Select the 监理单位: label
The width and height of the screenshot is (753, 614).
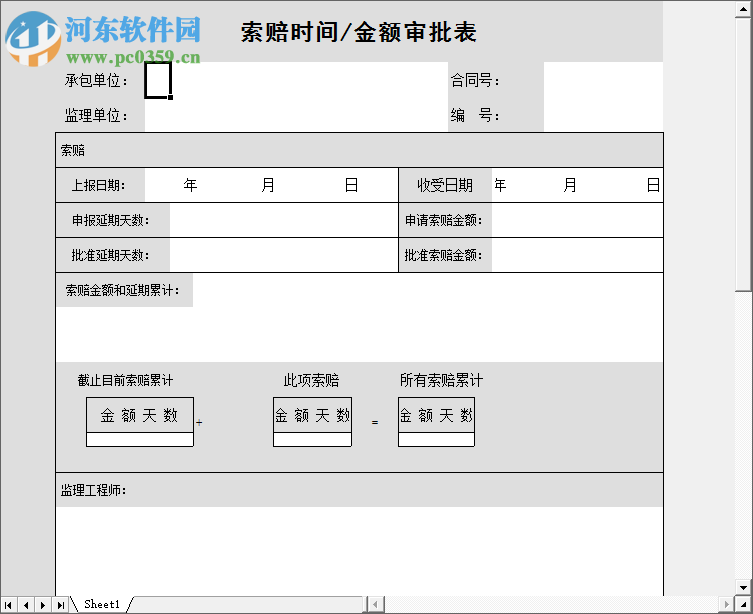point(97,116)
